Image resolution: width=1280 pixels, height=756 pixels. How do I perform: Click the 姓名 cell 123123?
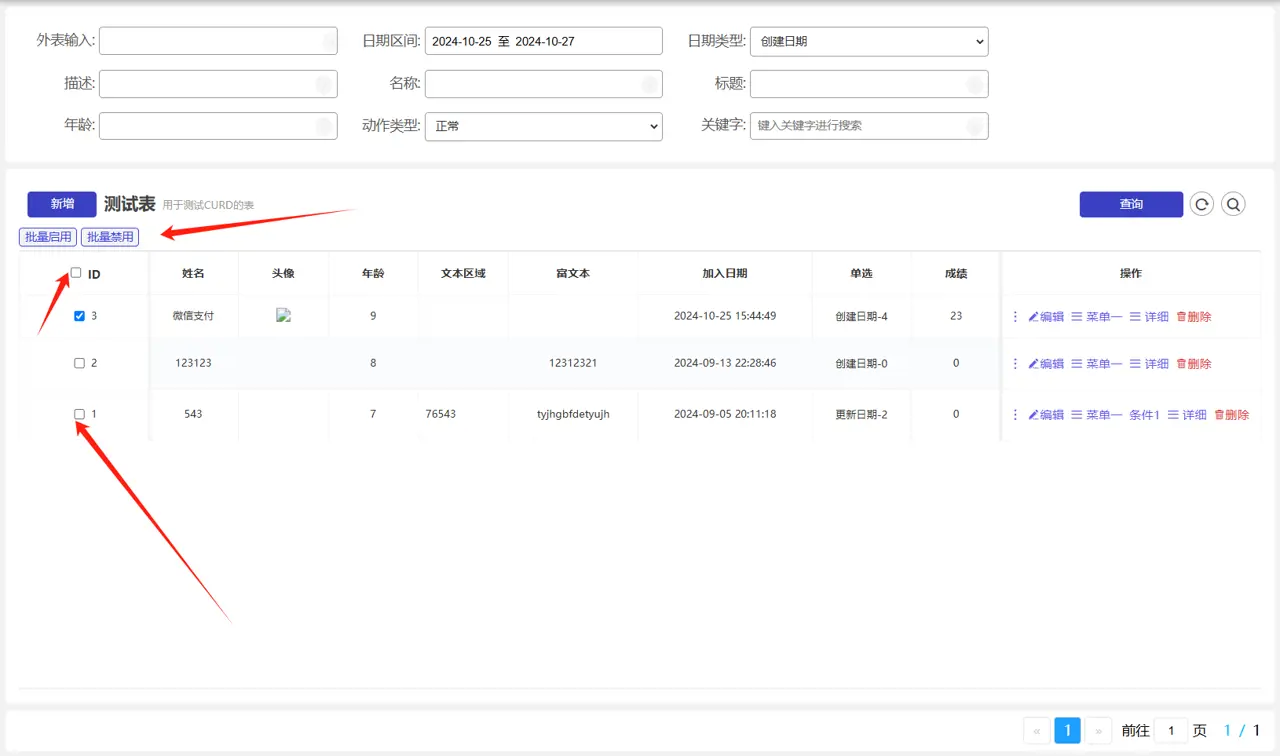click(x=193, y=363)
